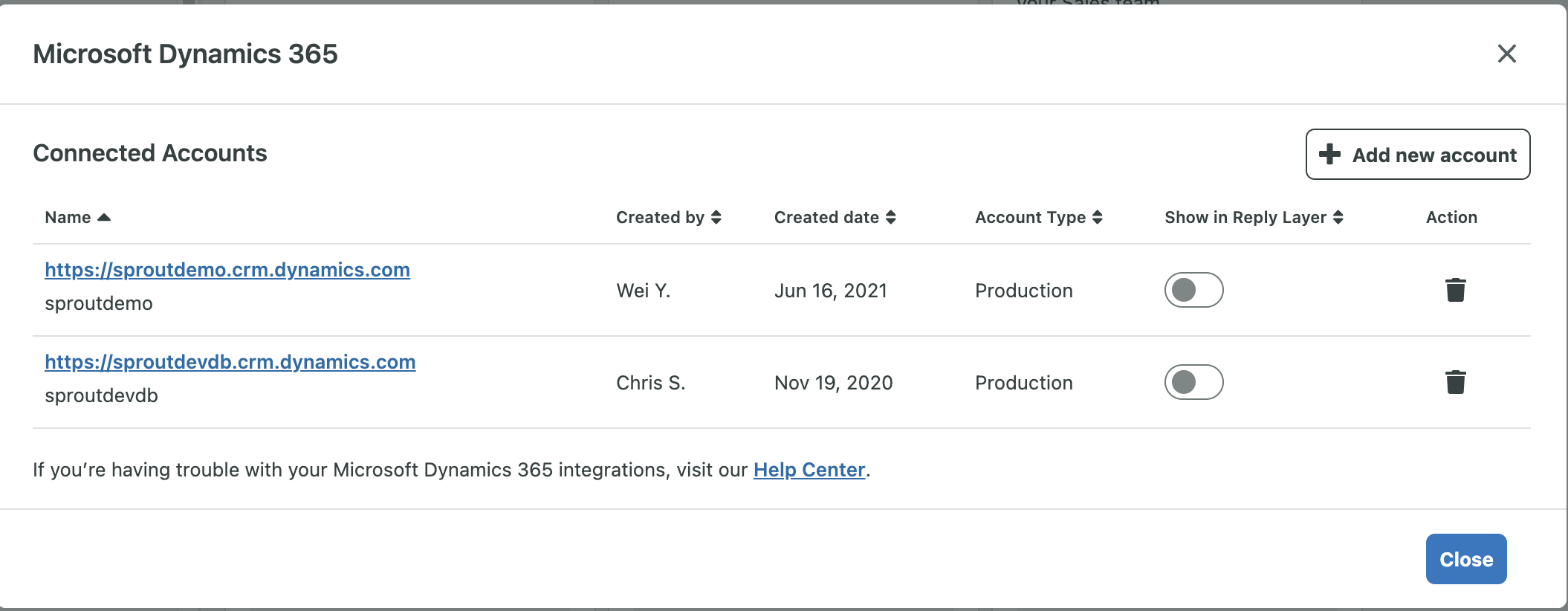Image resolution: width=1568 pixels, height=611 pixels.
Task: Sort by Account Type column
Action: click(1039, 217)
